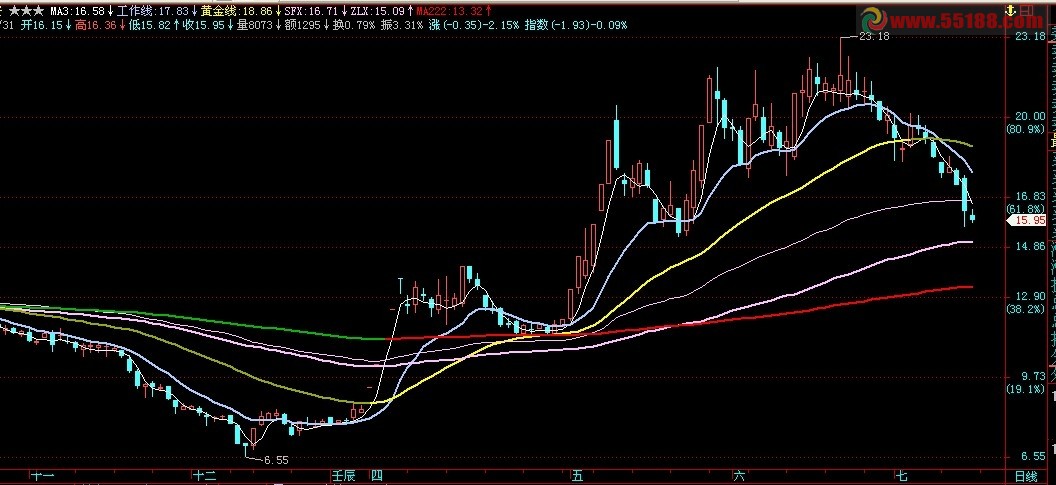Image resolution: width=1056 pixels, height=485 pixels.
Task: Open the 日线 period selector
Action: [x=1024, y=476]
